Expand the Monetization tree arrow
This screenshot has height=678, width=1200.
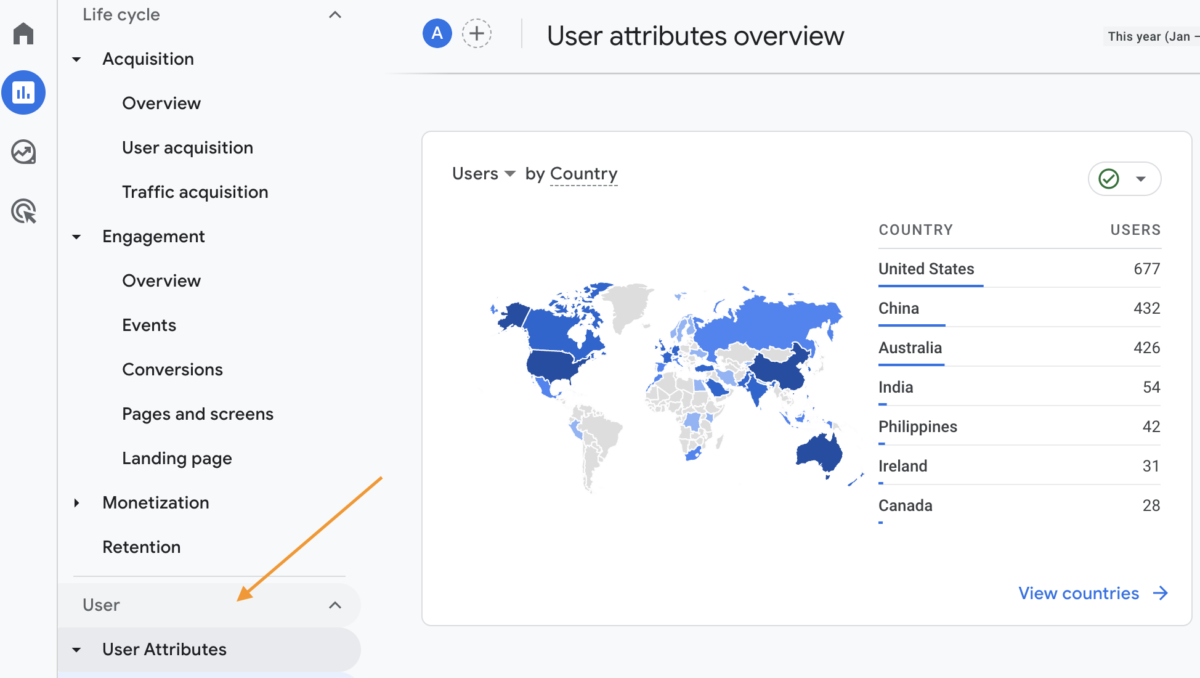click(77, 503)
